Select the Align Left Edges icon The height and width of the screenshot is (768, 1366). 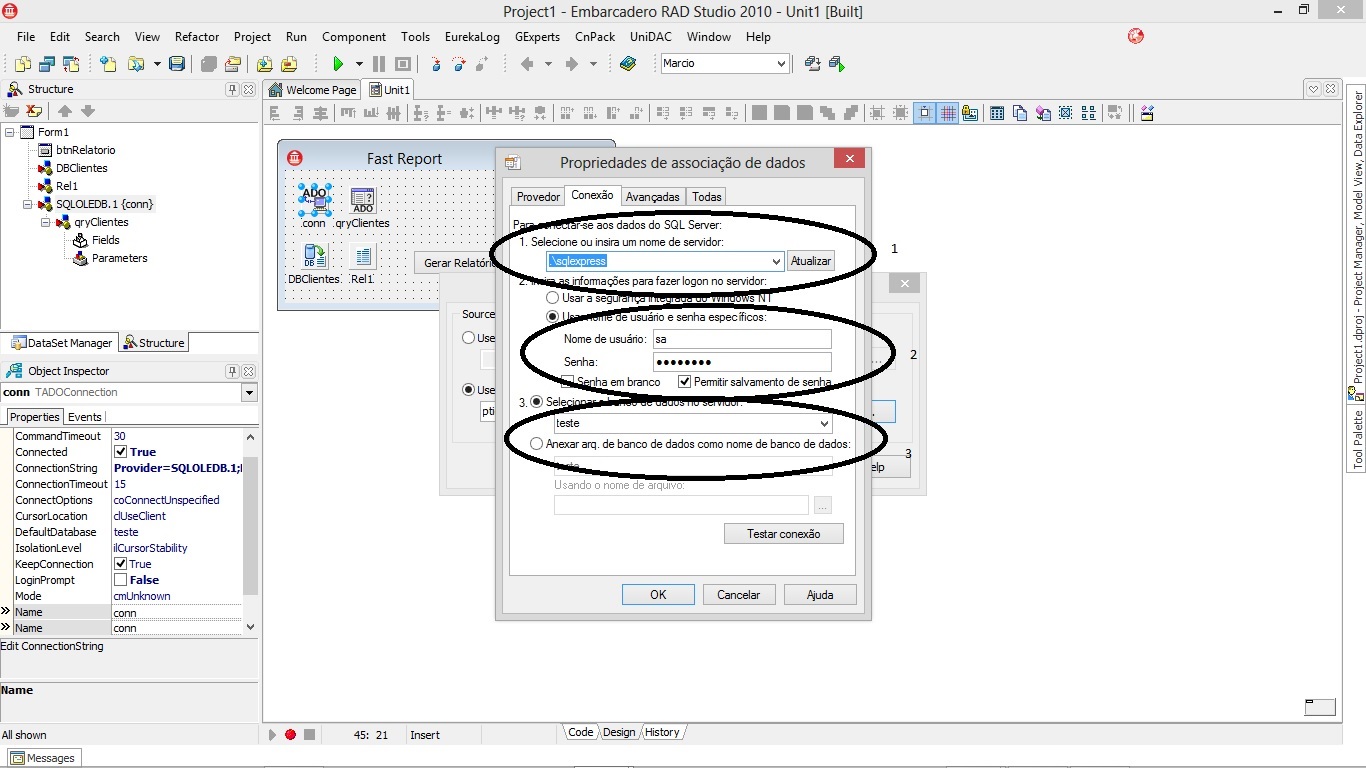[x=275, y=113]
